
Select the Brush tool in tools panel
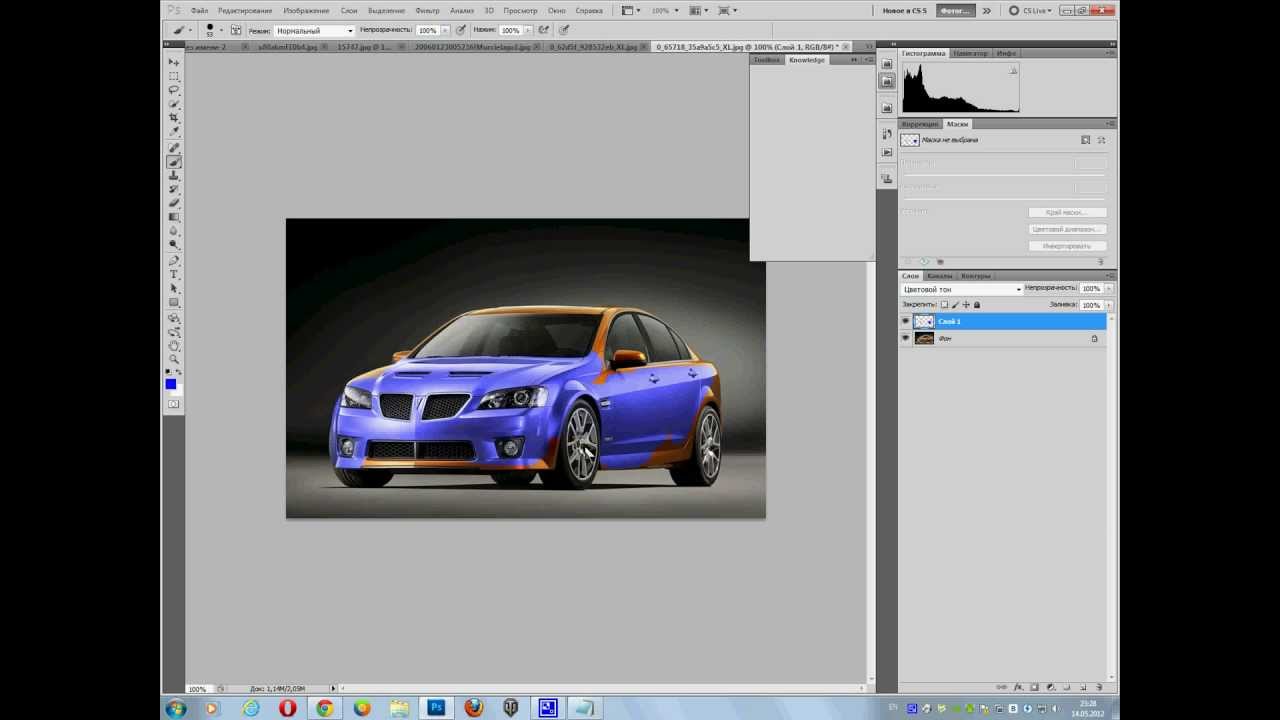(174, 162)
